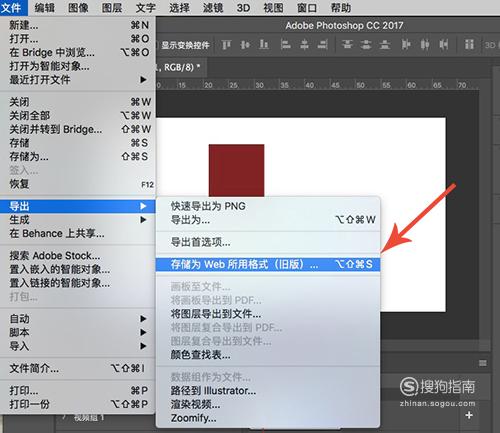The image size is (500, 433).
Task: Click the Align bottom edges icon
Action: (264, 44)
